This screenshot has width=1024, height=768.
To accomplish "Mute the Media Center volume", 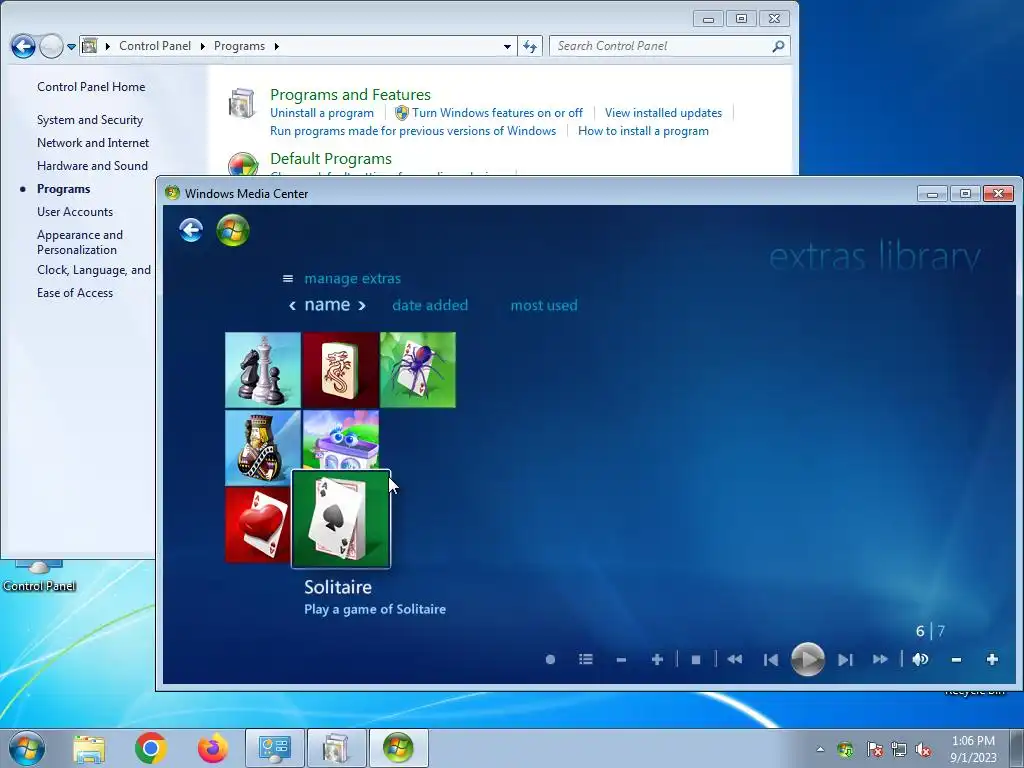I will (x=920, y=660).
